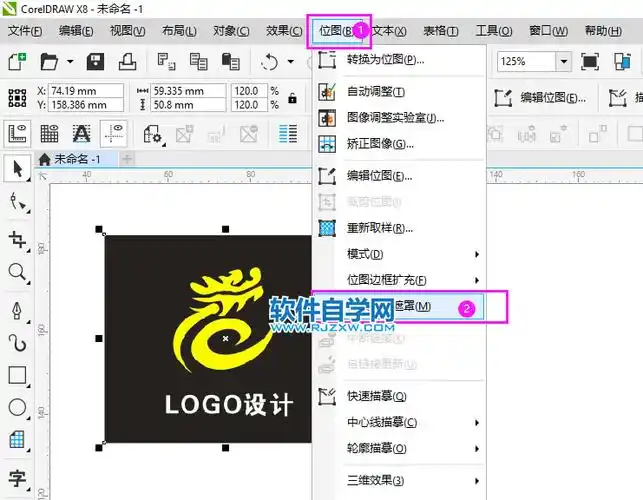Toggle show rulers button

point(16,133)
